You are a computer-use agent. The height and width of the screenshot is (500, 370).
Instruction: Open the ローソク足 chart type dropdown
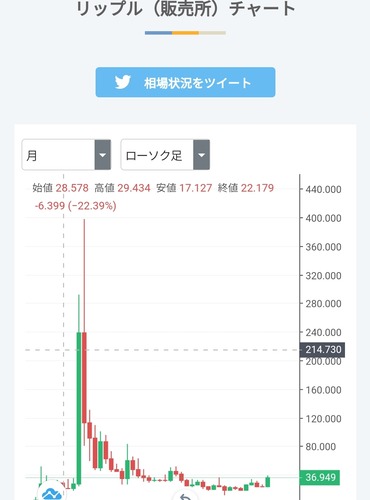pos(165,155)
